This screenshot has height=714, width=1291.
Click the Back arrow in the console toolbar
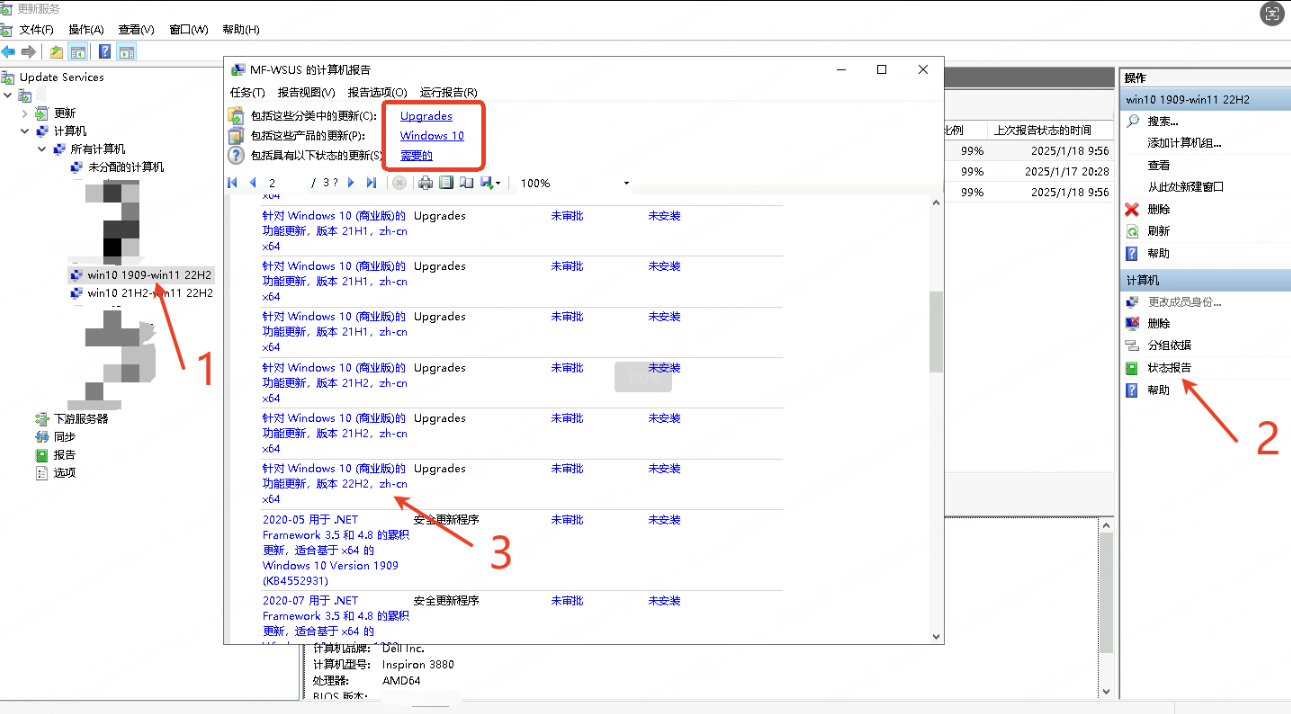pos(8,52)
